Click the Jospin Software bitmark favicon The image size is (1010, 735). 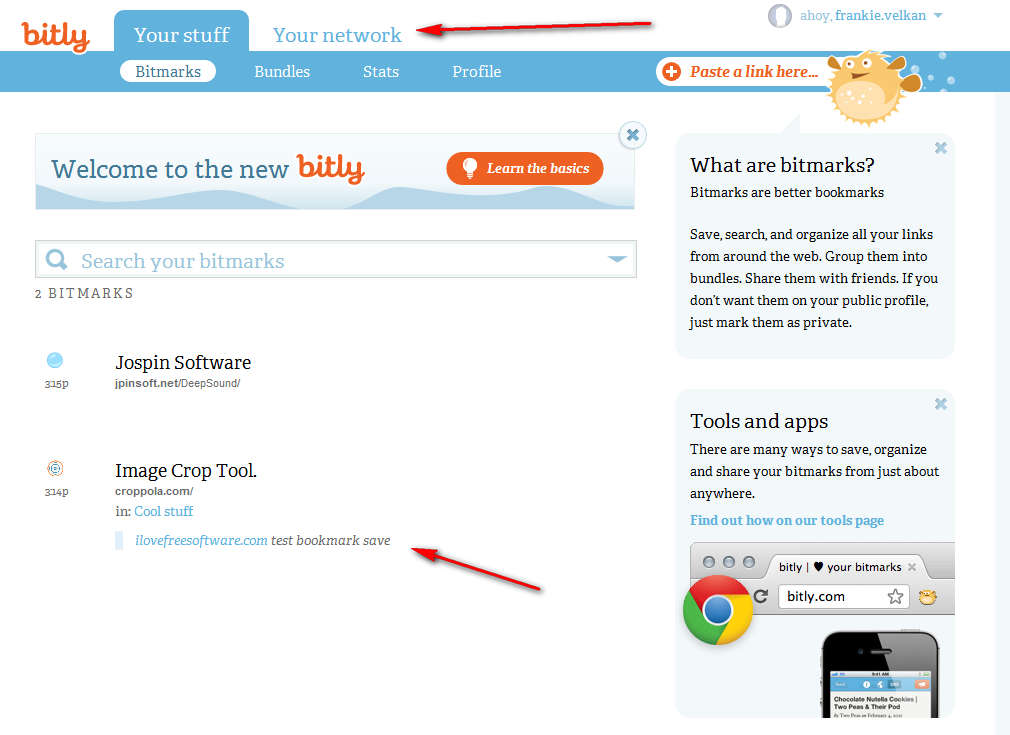coord(55,360)
